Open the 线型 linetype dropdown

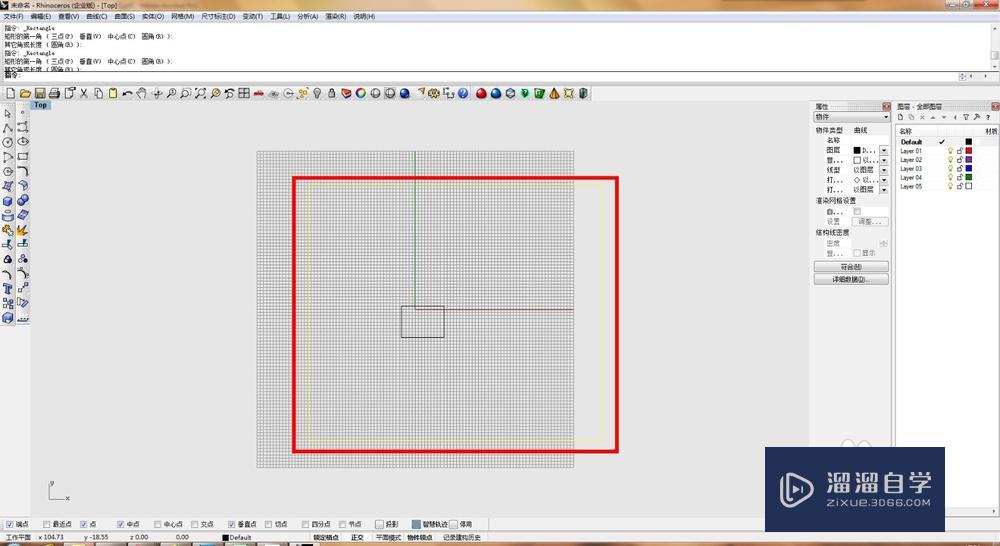(x=884, y=170)
